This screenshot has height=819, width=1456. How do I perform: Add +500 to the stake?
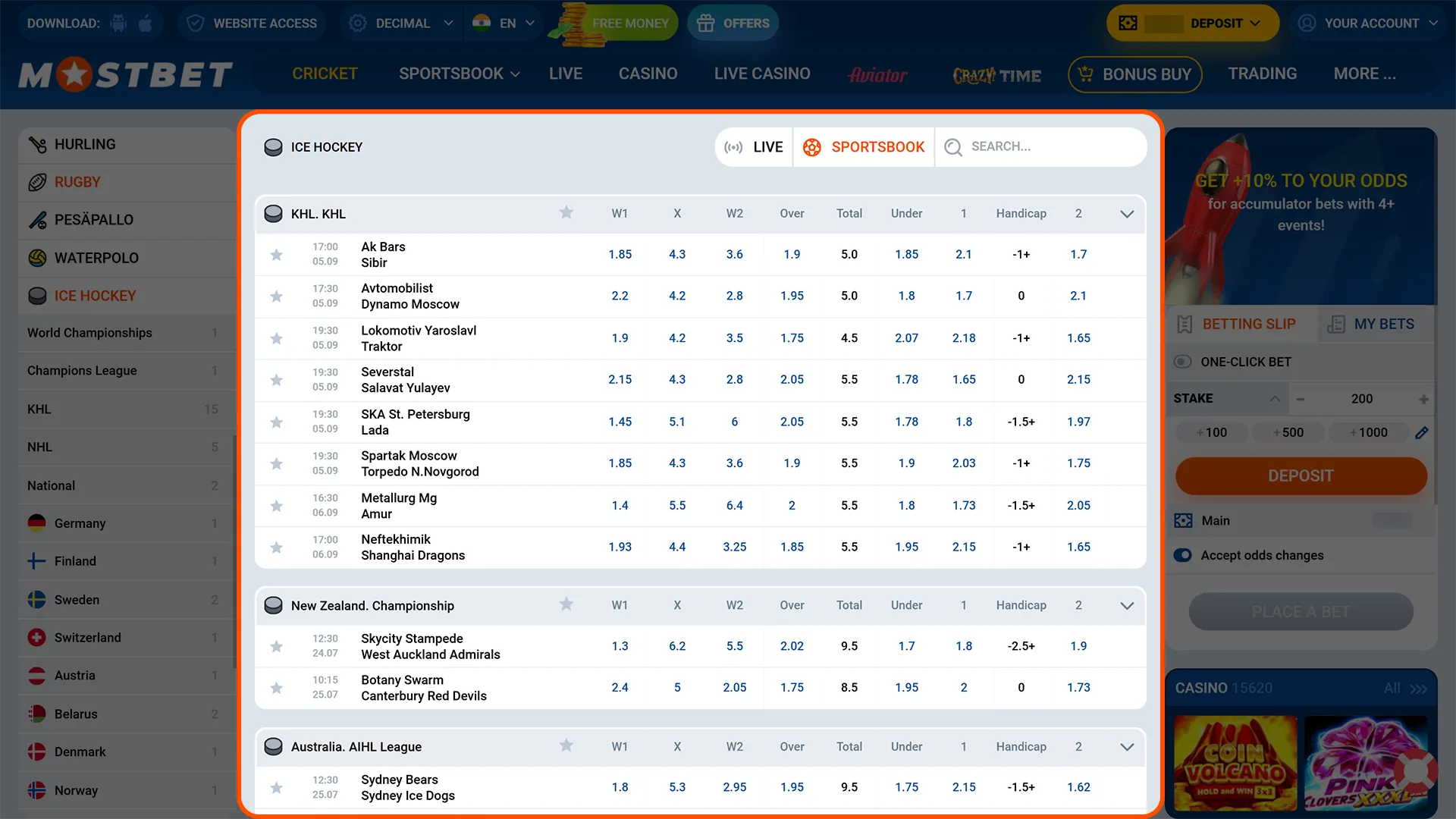point(1288,432)
